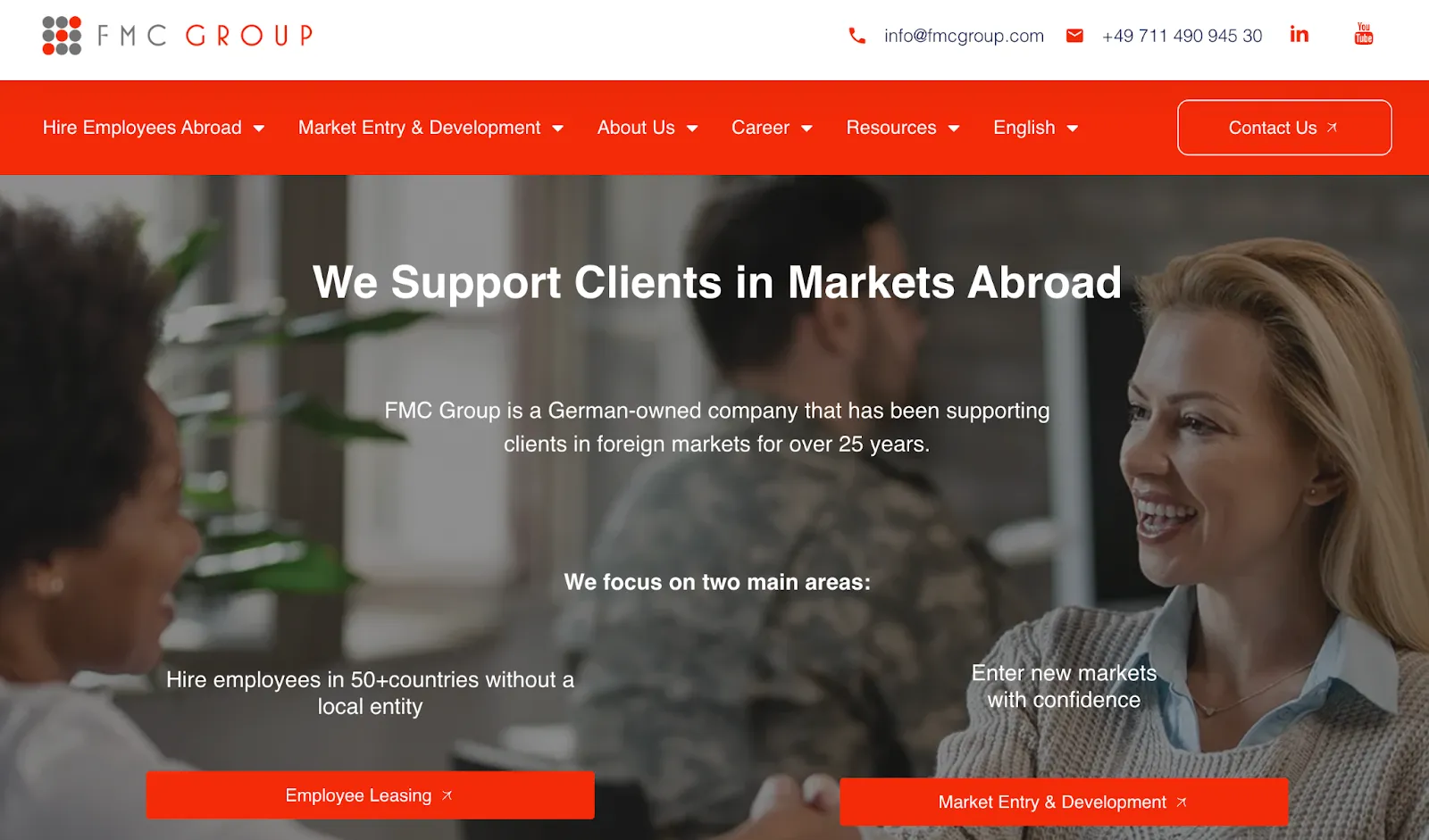Open the English language dropdown

coord(1035,128)
